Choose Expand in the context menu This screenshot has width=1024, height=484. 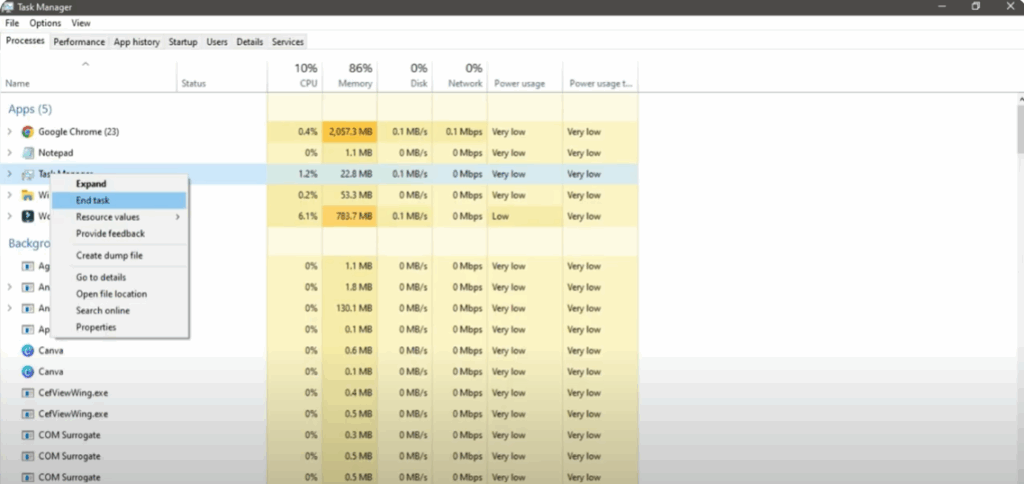click(x=119, y=184)
